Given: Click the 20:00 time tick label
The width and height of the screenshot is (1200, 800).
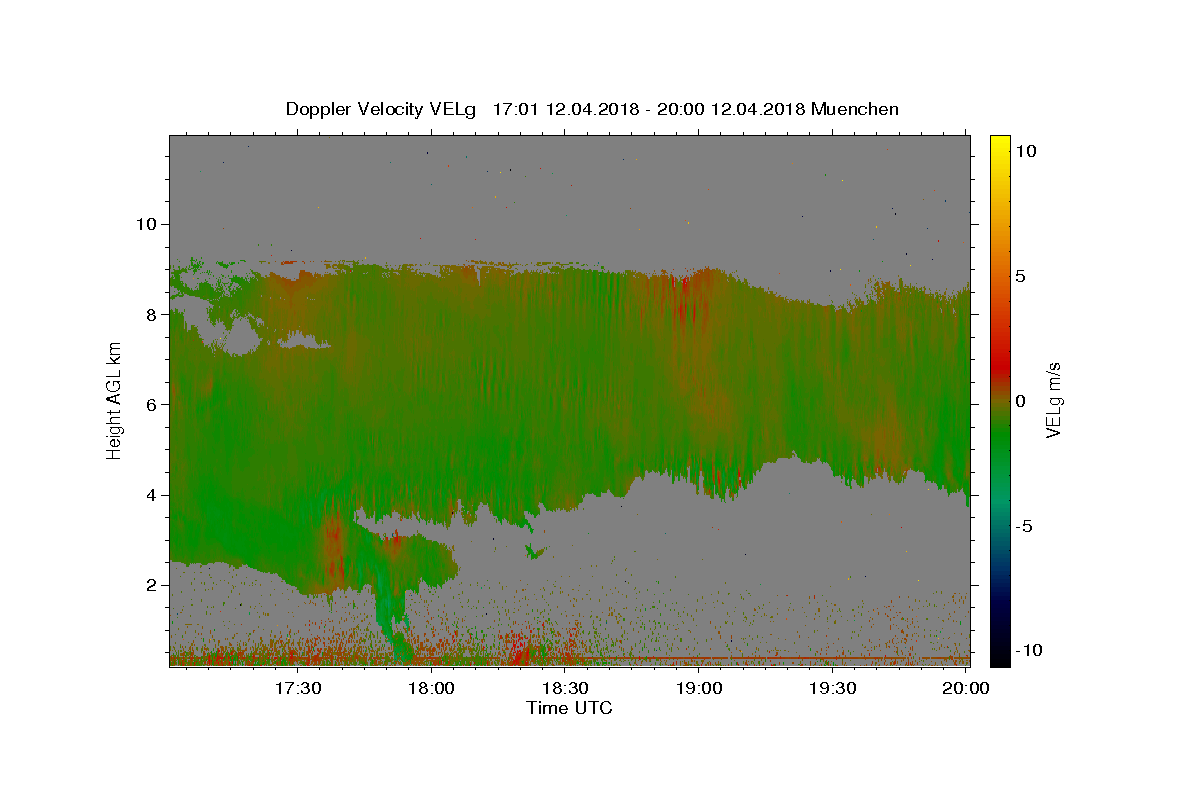Looking at the screenshot, I should (x=966, y=688).
